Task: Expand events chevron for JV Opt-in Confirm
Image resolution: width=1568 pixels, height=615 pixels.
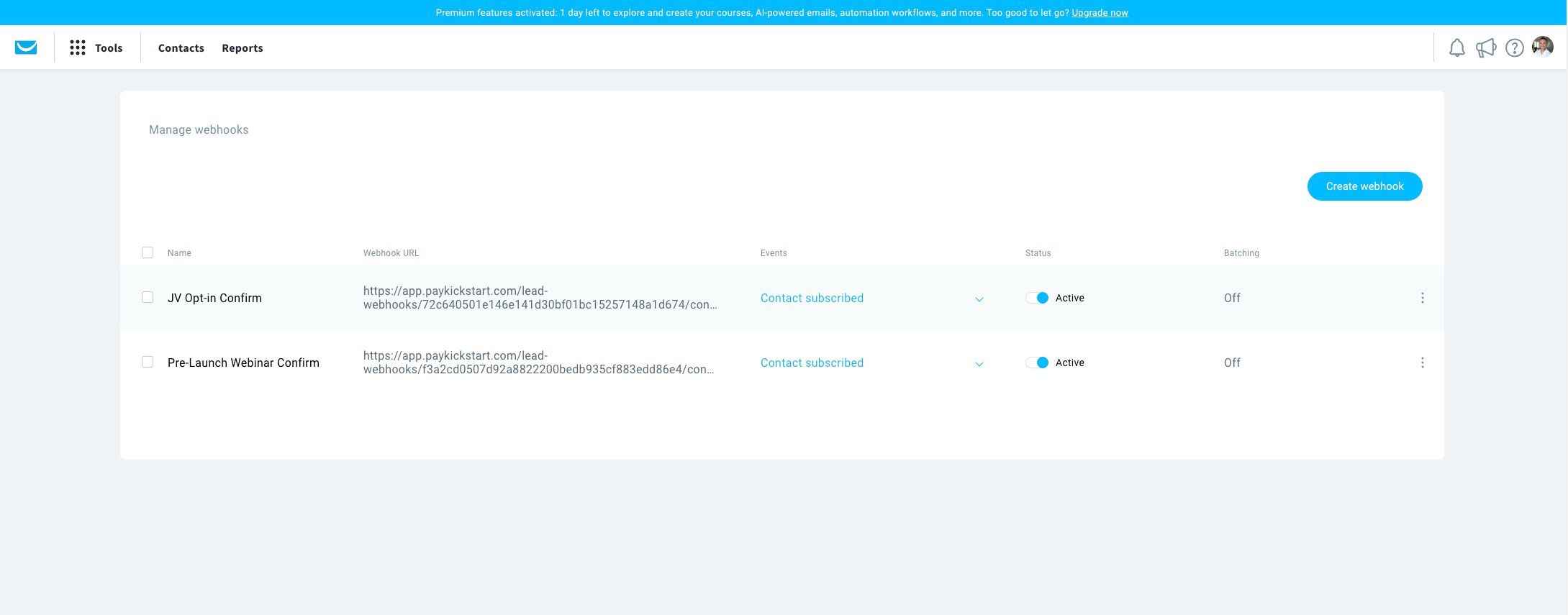Action: [979, 299]
